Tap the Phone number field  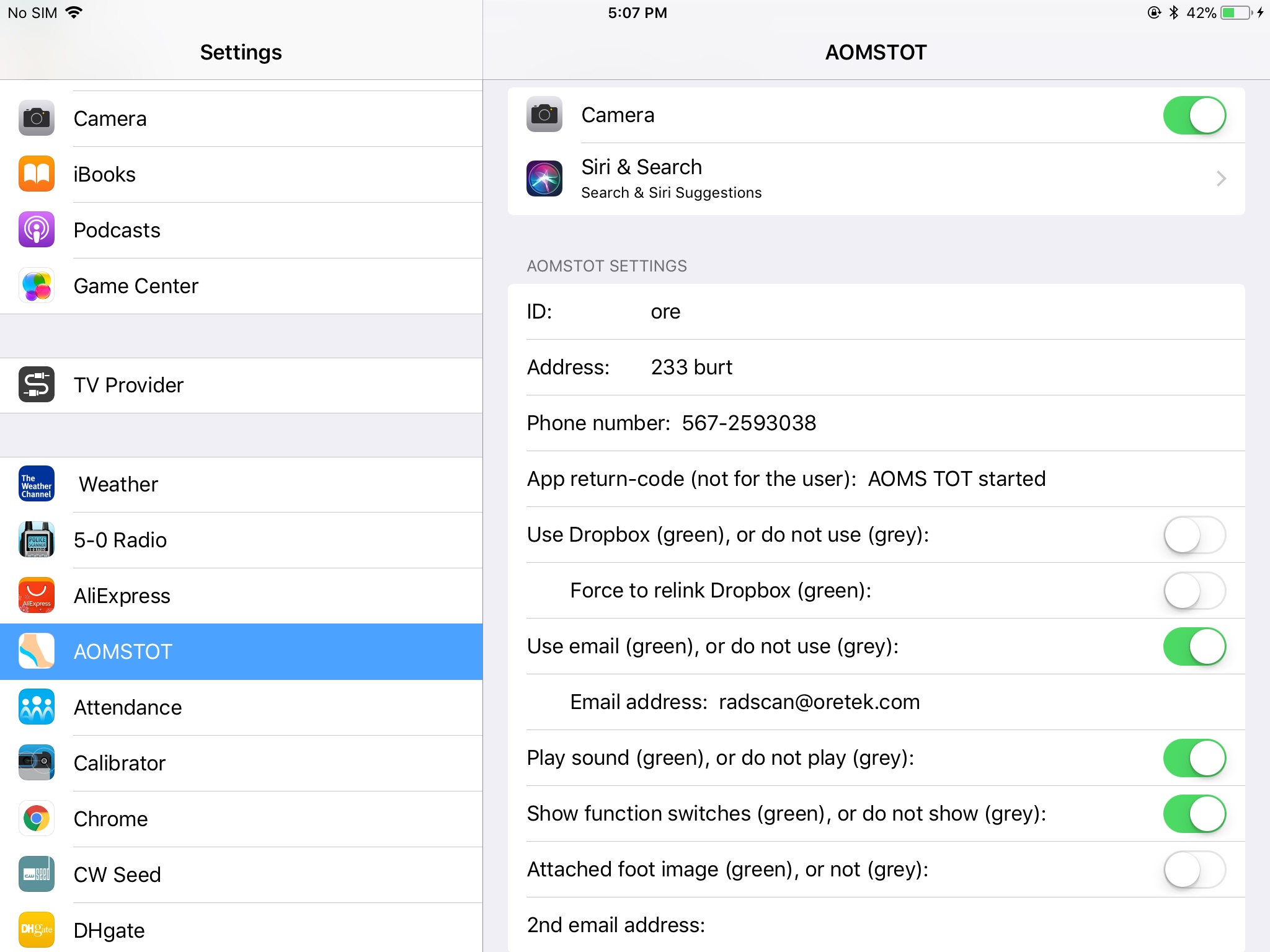point(748,423)
